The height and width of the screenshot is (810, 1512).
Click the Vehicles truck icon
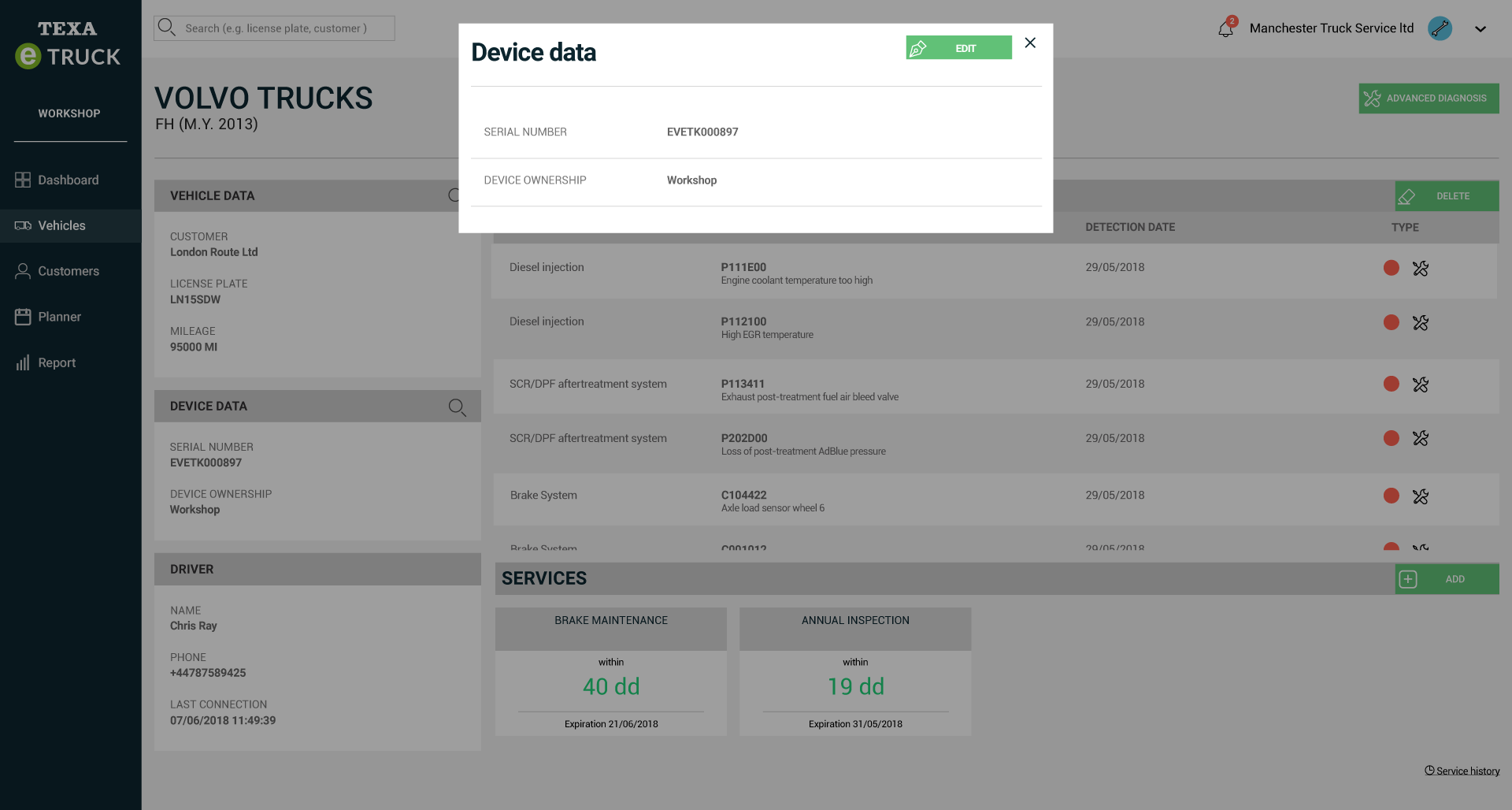tap(23, 225)
